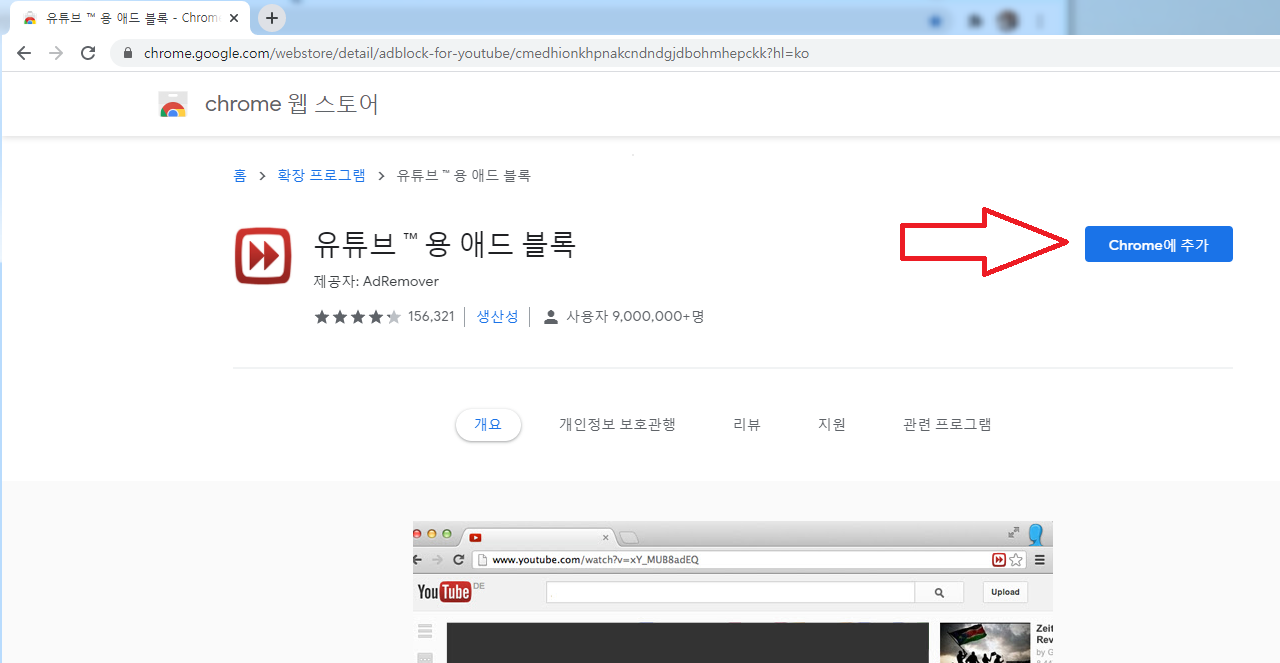Image resolution: width=1280 pixels, height=663 pixels.
Task: Click the star bookmark icon in preview screenshot
Action: tap(1016, 560)
